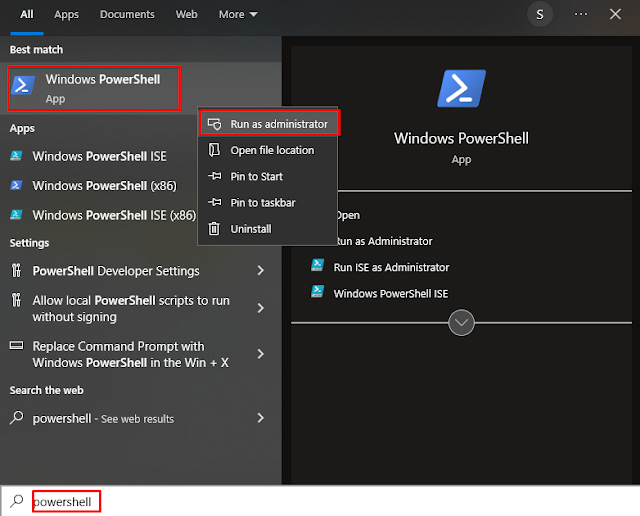Switch to the Apps search tab
The height and width of the screenshot is (516, 640).
67,15
